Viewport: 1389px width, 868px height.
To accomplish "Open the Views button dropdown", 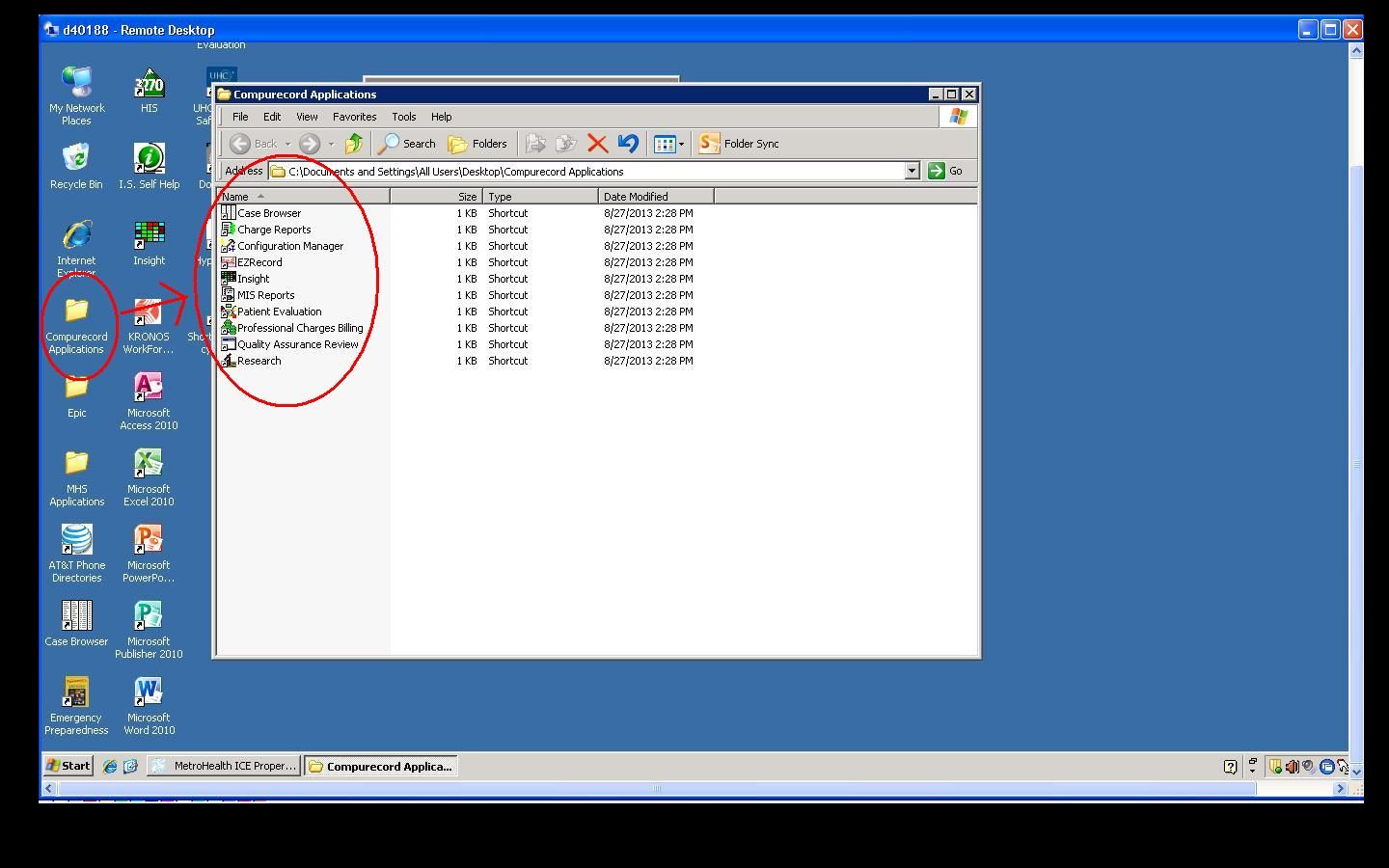I will (681, 144).
